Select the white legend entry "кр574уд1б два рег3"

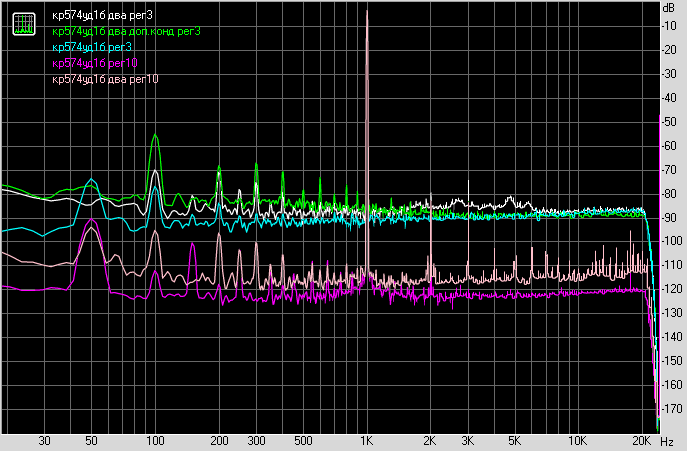coord(103,15)
